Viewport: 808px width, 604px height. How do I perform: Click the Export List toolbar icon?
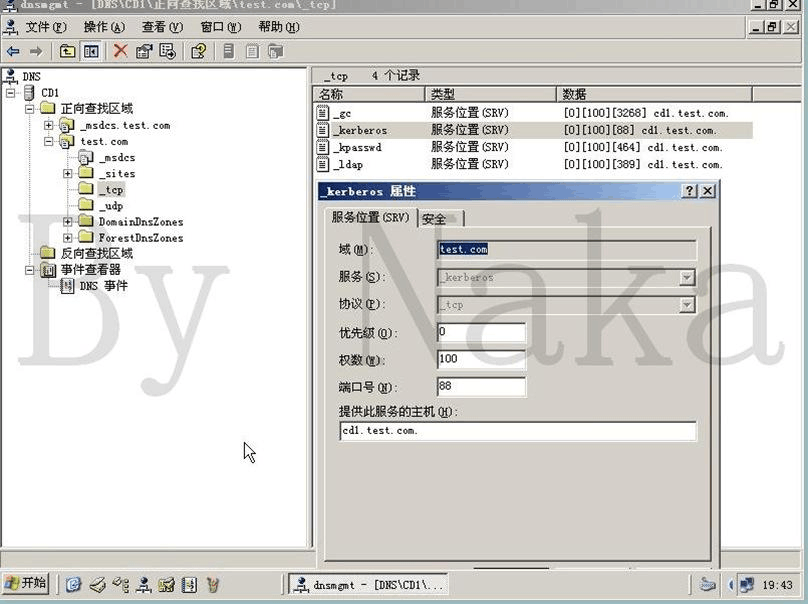click(x=167, y=51)
